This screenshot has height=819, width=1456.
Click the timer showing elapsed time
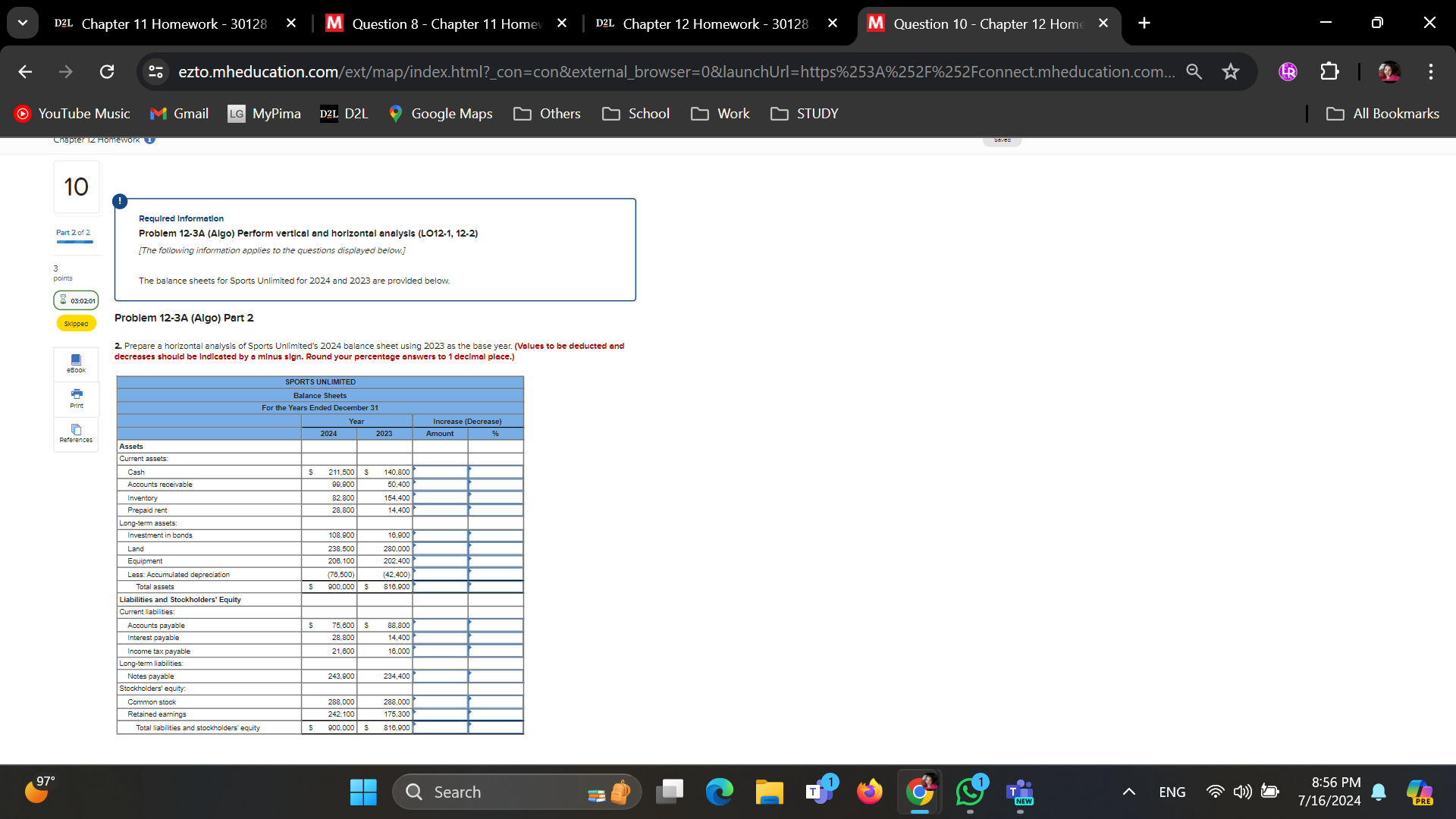point(76,300)
